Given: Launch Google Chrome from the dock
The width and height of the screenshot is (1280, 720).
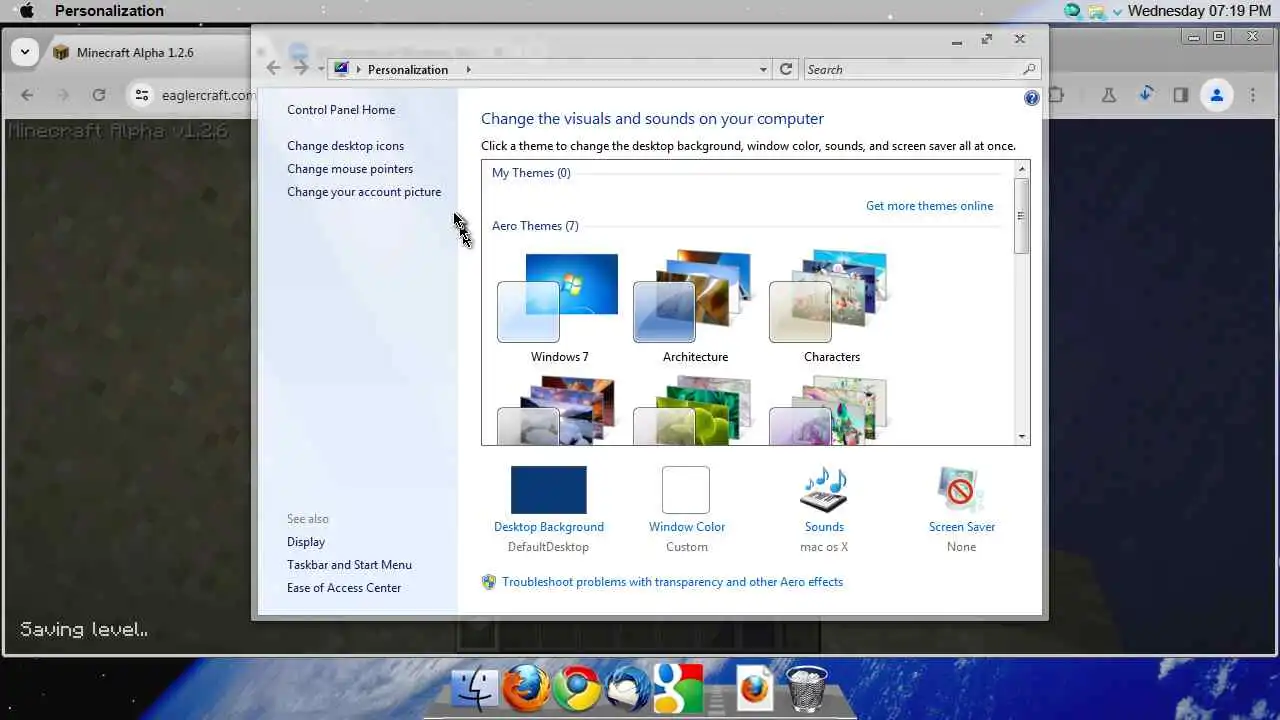Looking at the screenshot, I should point(577,688).
